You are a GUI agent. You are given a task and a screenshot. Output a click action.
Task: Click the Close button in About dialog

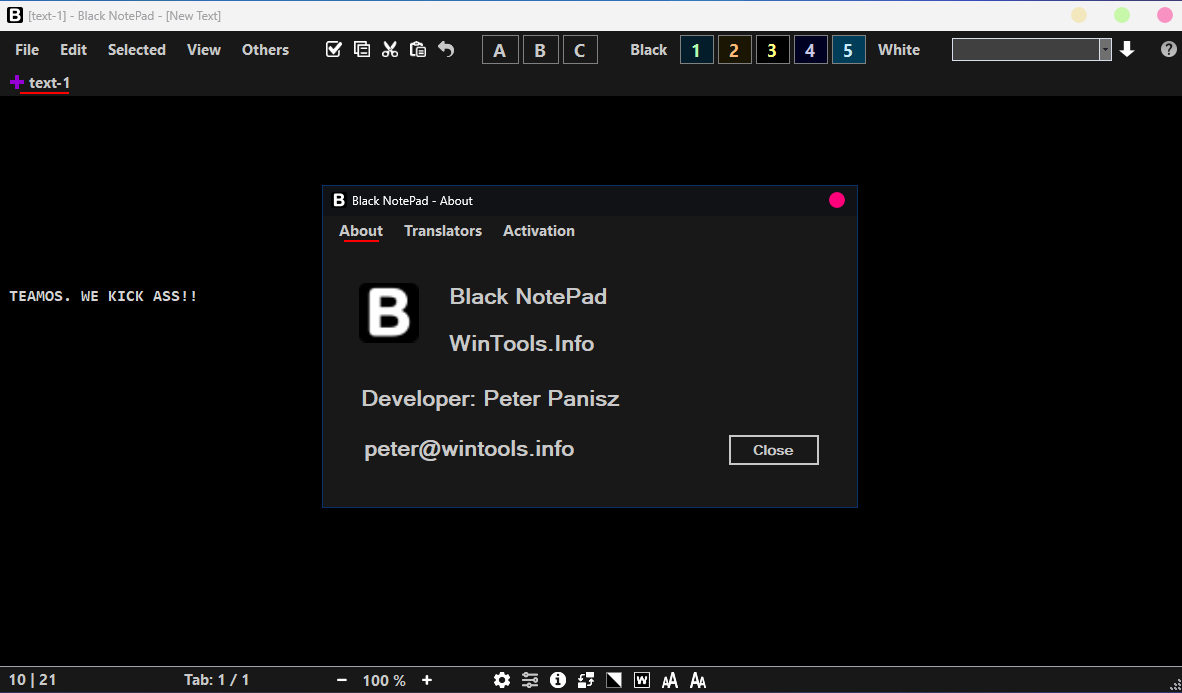(773, 450)
